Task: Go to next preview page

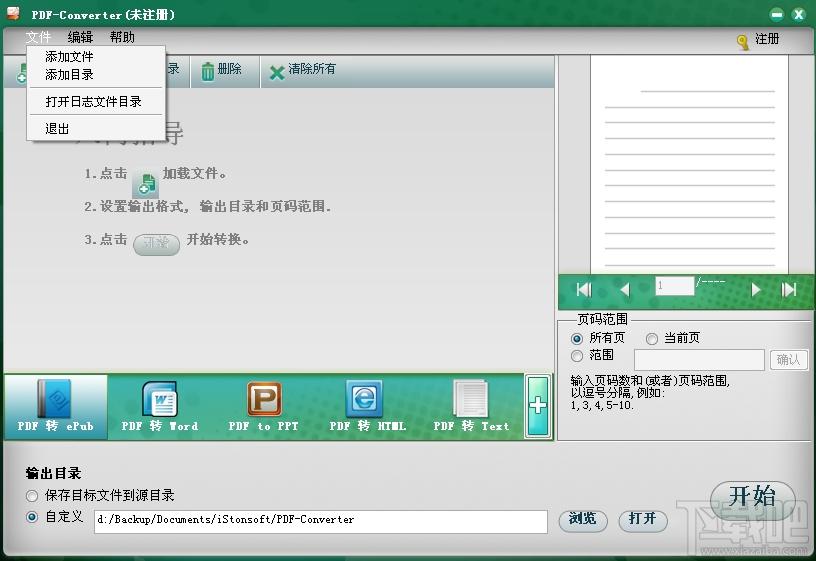Action: (756, 289)
